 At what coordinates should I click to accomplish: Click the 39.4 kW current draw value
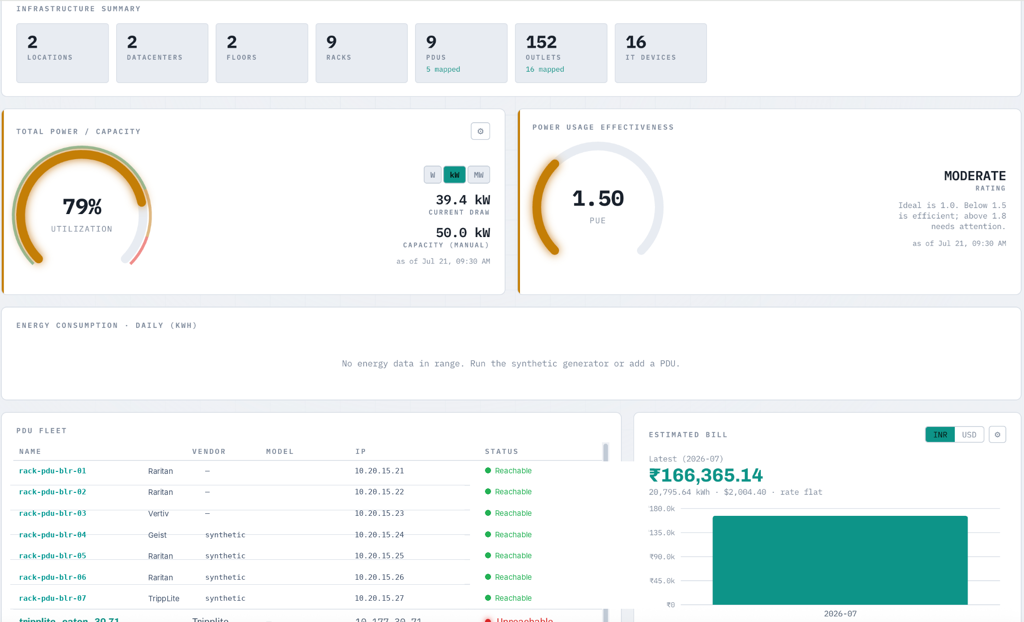463,200
